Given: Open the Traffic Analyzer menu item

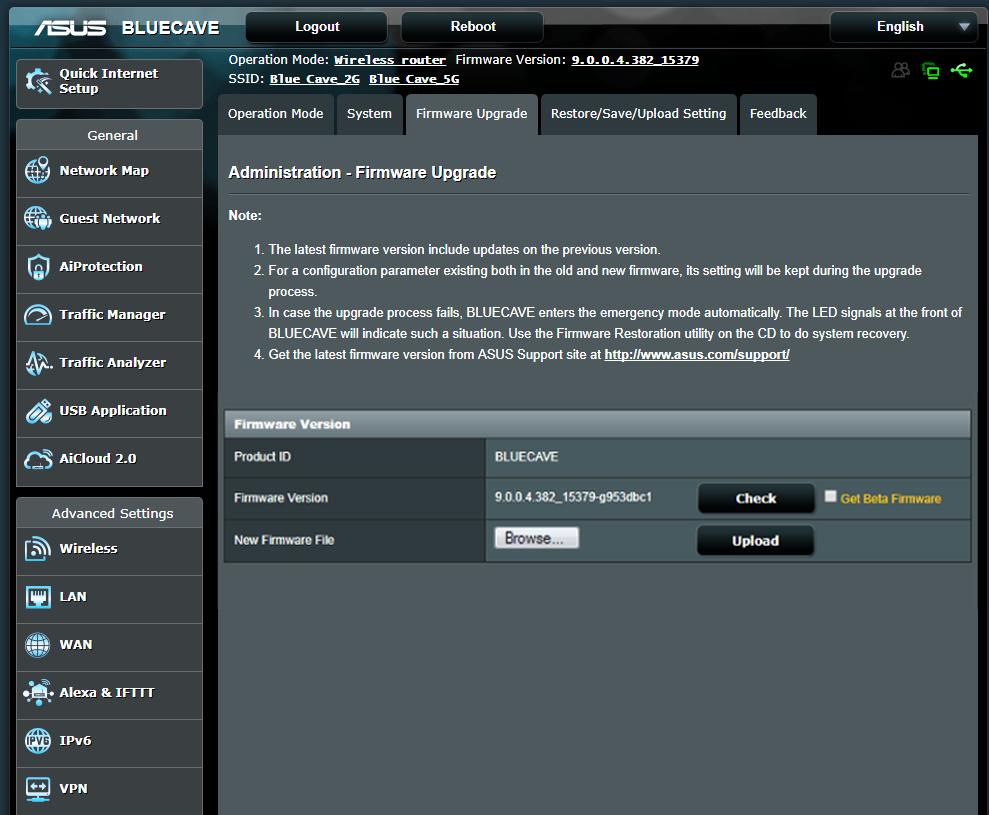Looking at the screenshot, I should (110, 363).
